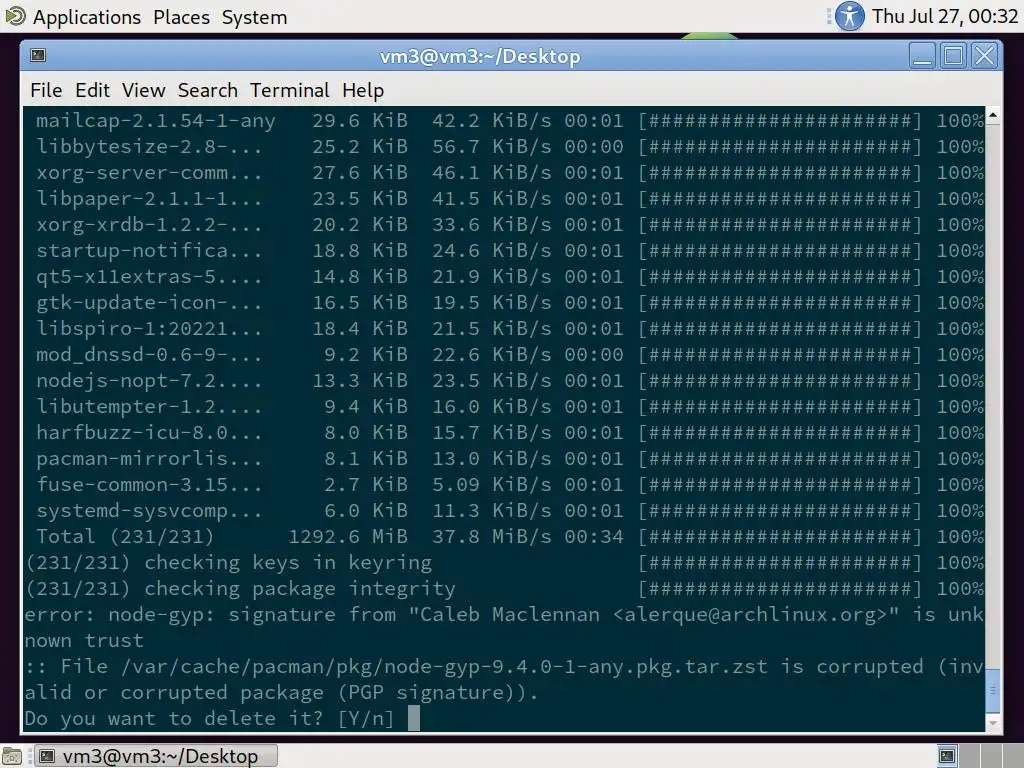Click the '1292.6 MiB' total size value
Viewport: 1024px width, 768px height.
click(x=348, y=537)
